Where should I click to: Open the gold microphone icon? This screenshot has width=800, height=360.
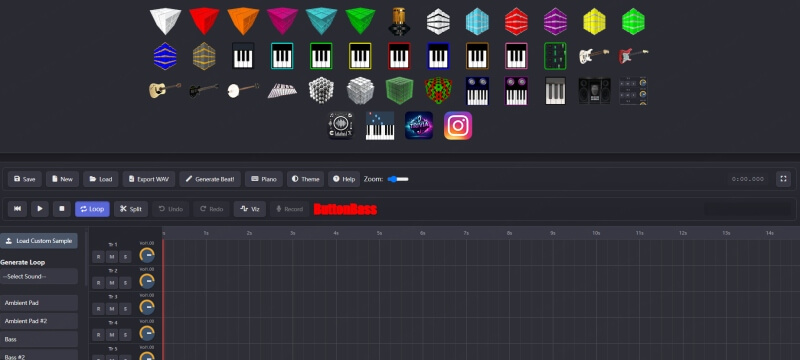click(x=399, y=21)
